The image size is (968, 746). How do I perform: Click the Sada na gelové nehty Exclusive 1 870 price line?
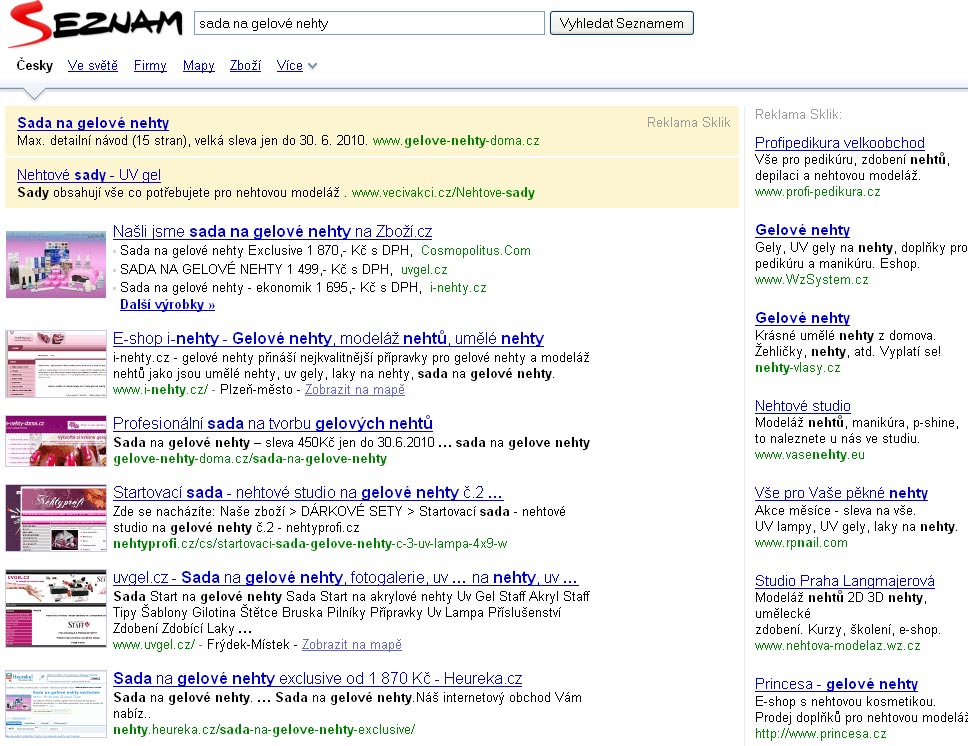tap(265, 251)
